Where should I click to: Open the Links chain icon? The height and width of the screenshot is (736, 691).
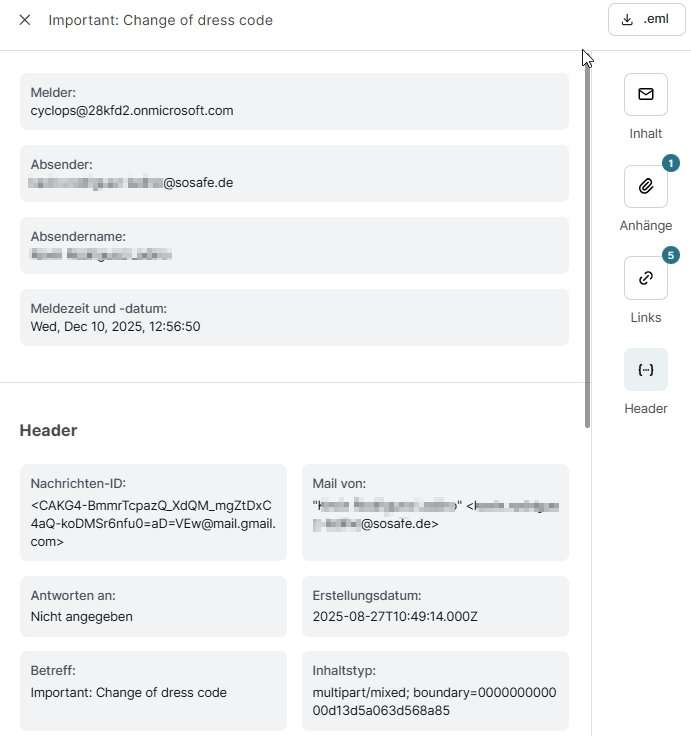point(646,278)
